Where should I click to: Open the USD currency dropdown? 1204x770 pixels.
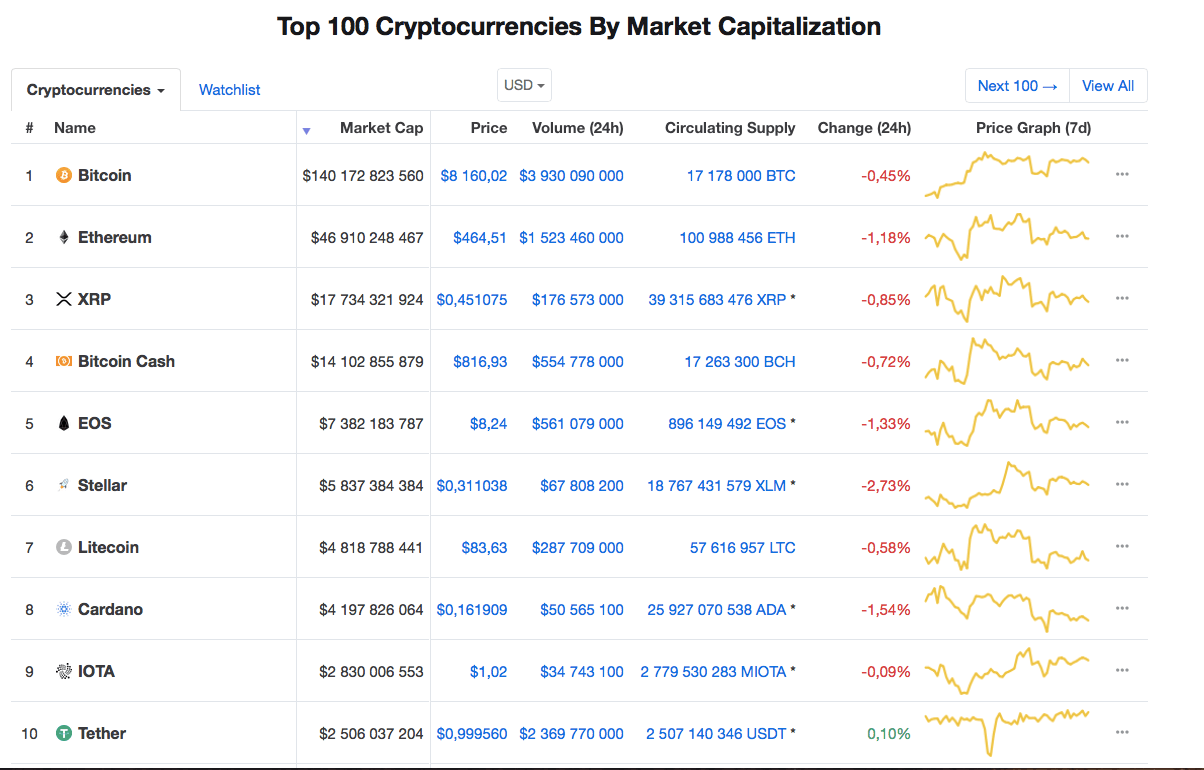(x=524, y=85)
